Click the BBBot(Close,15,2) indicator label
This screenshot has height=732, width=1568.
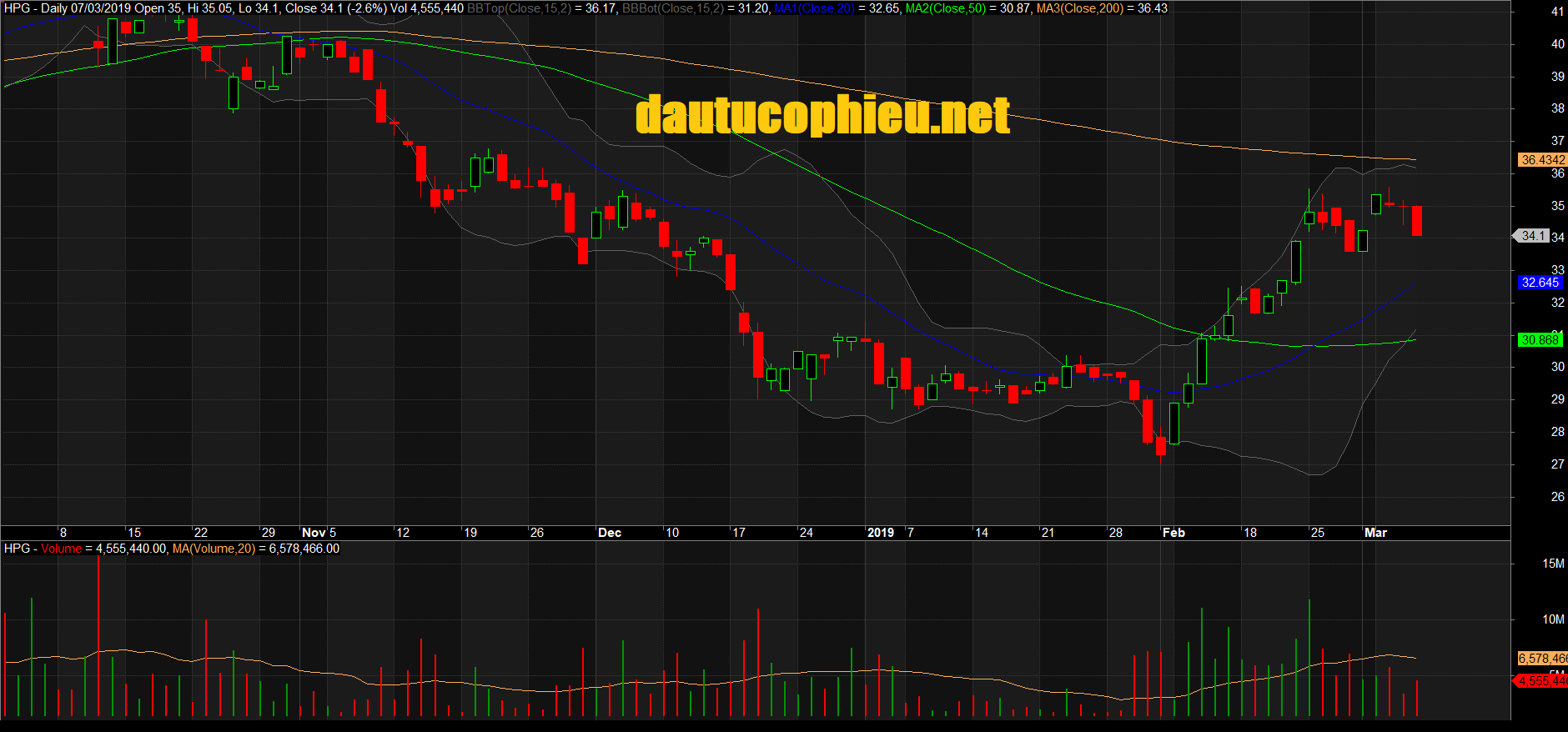pos(673,8)
